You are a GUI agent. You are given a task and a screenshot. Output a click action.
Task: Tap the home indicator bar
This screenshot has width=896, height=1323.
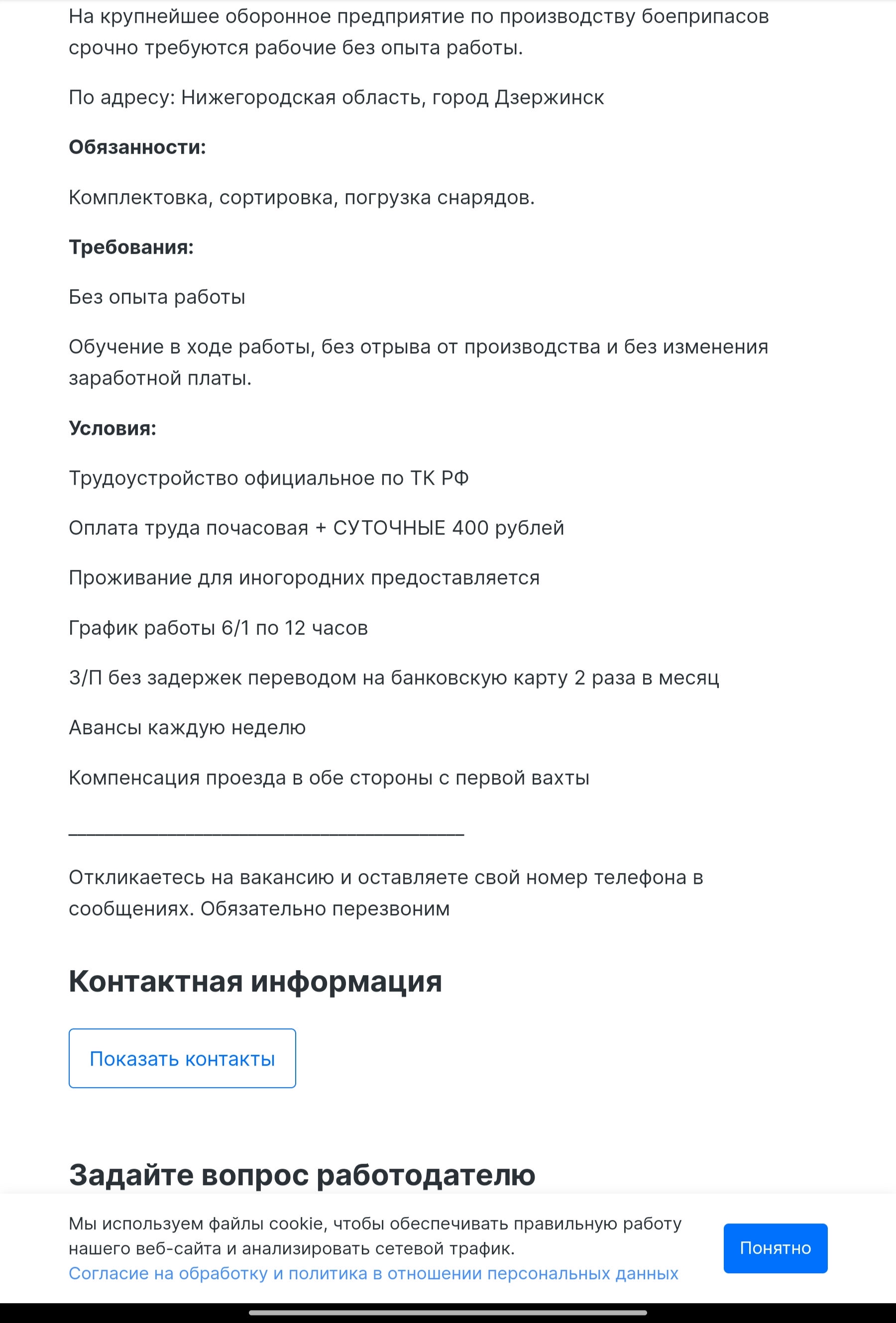[448, 1313]
